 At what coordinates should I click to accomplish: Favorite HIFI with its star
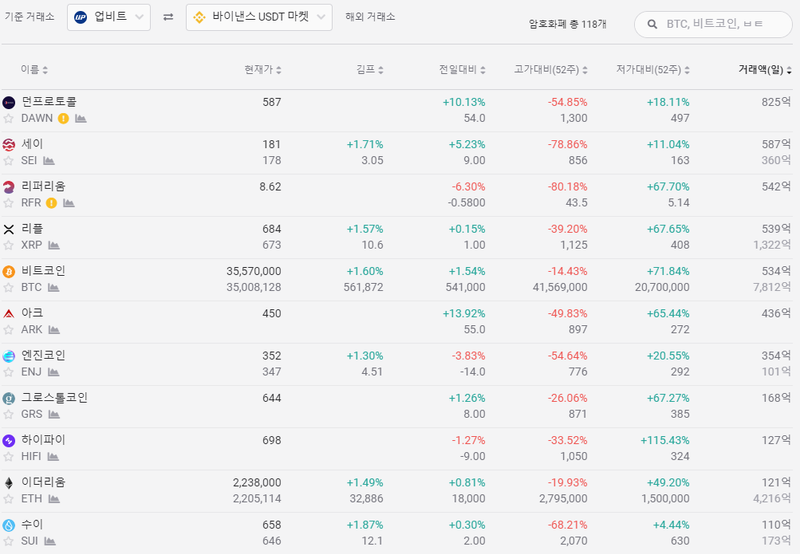(8, 457)
